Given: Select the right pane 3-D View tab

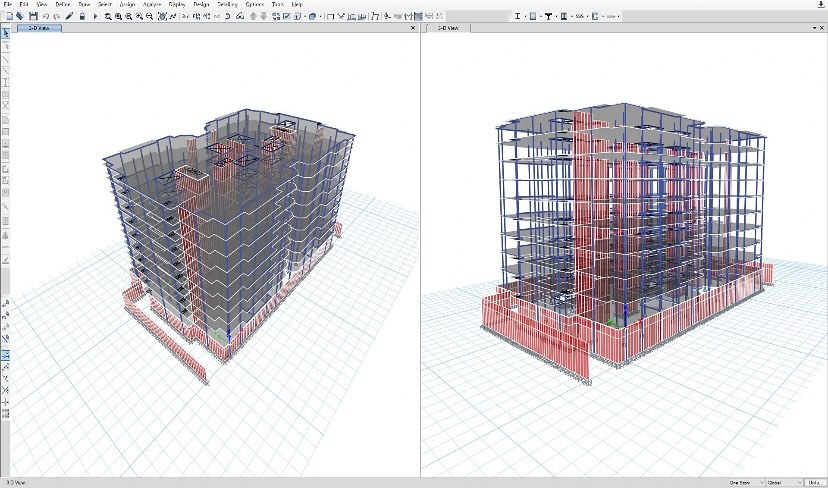Looking at the screenshot, I should pyautogui.click(x=446, y=28).
